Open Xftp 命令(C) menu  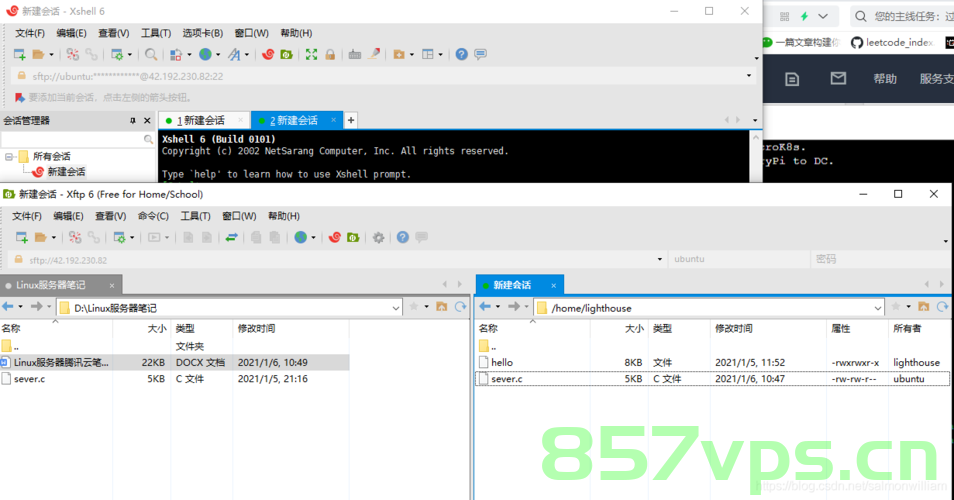click(153, 216)
